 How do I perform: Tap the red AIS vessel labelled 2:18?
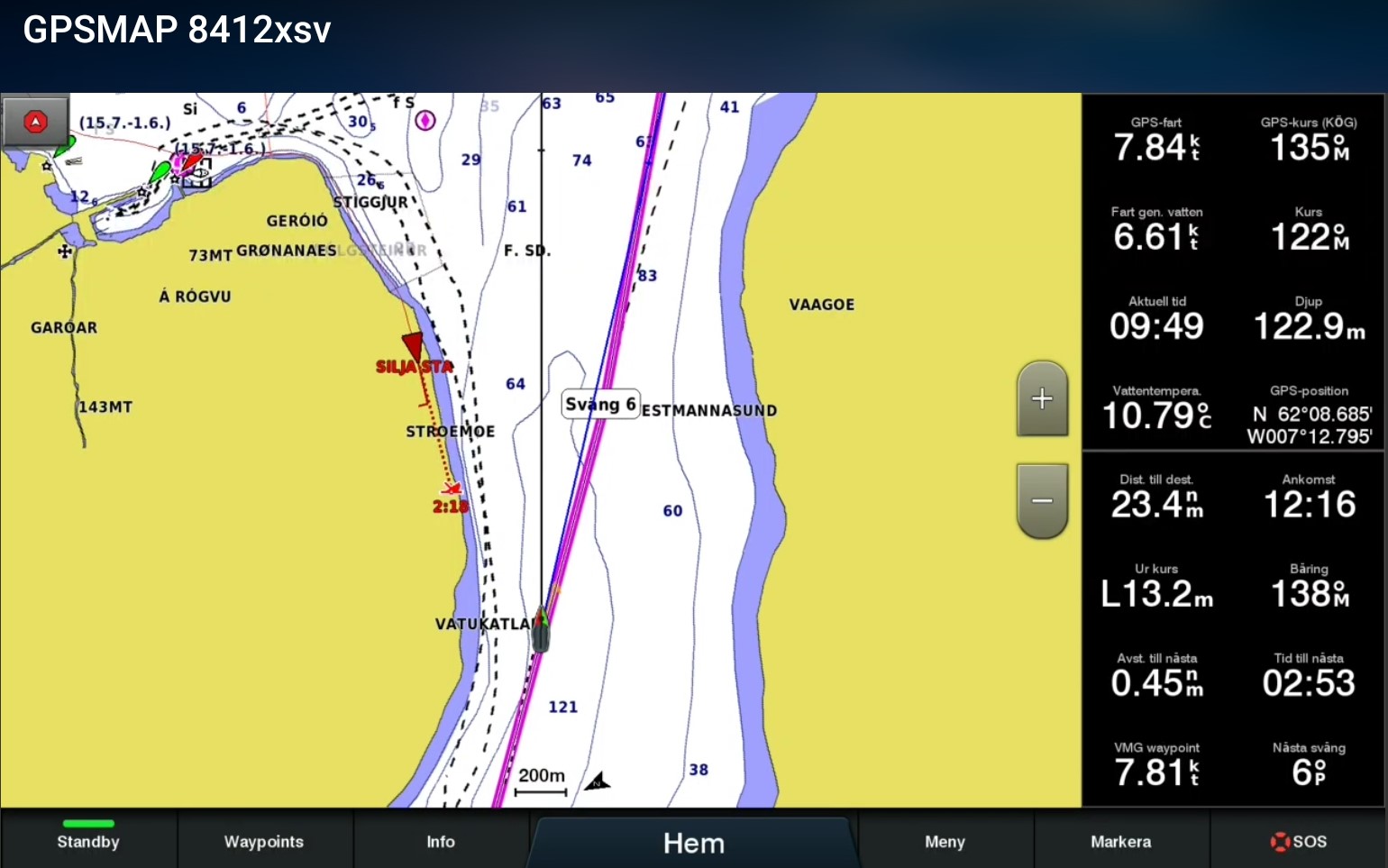click(x=451, y=489)
